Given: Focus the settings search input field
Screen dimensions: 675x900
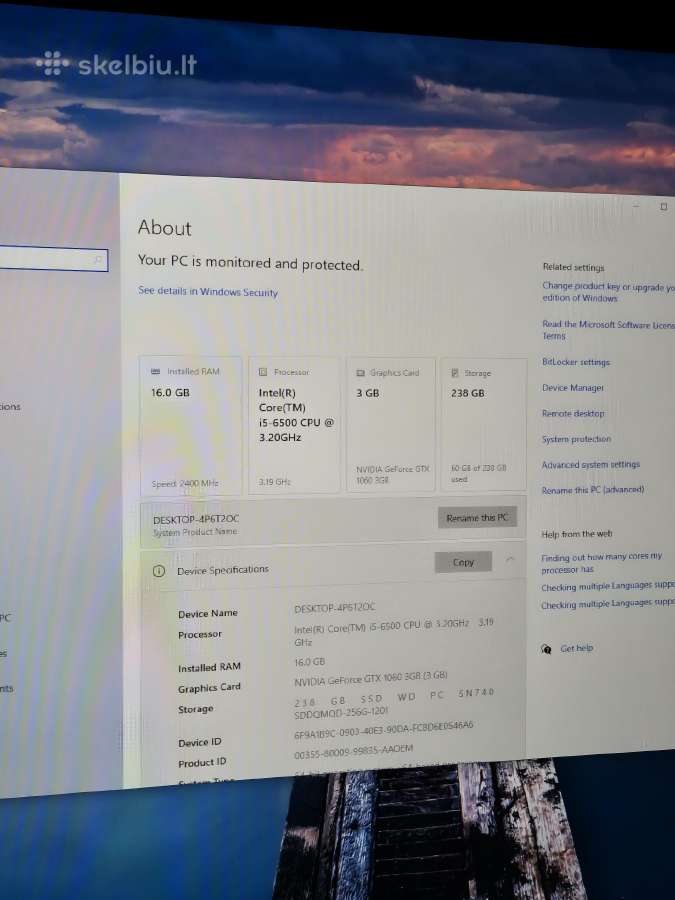Looking at the screenshot, I should click(x=53, y=258).
